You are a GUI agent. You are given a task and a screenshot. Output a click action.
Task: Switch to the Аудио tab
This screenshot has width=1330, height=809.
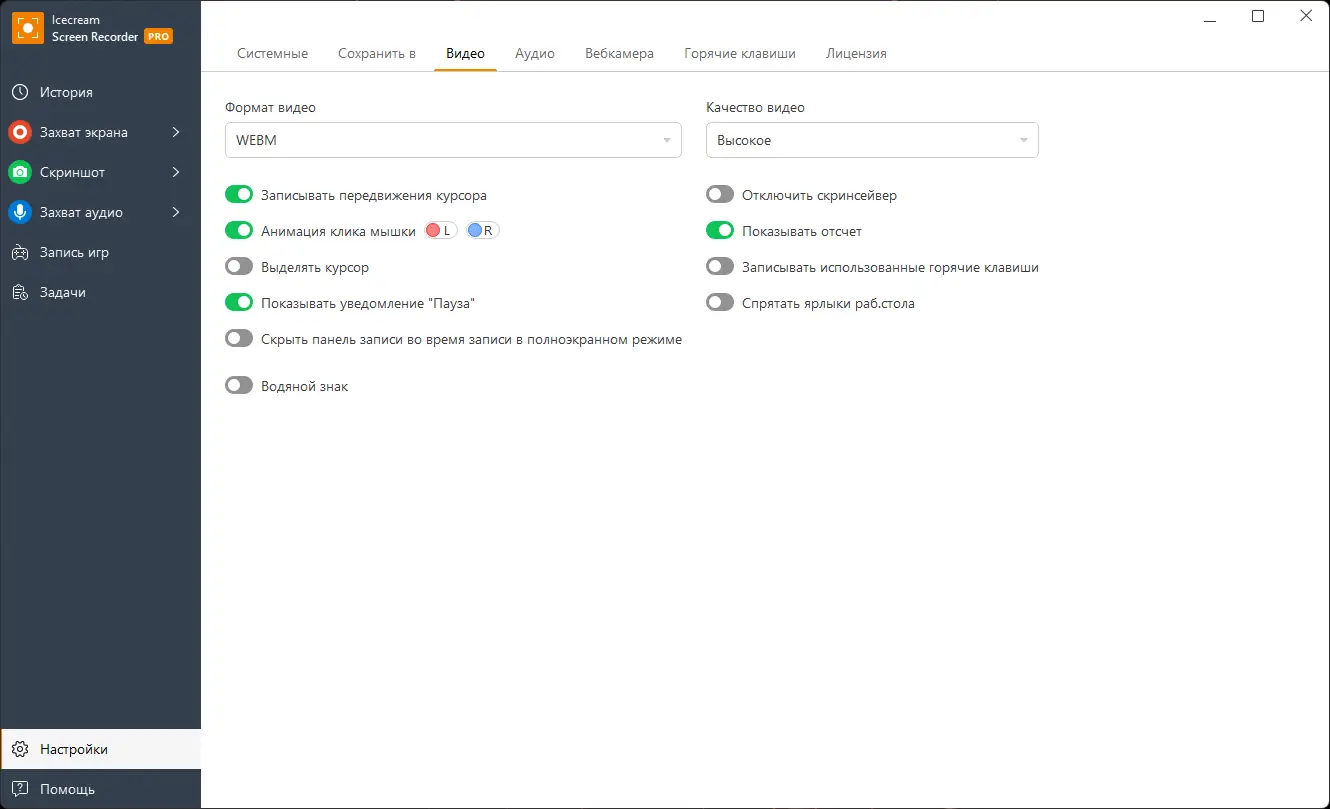(x=535, y=53)
